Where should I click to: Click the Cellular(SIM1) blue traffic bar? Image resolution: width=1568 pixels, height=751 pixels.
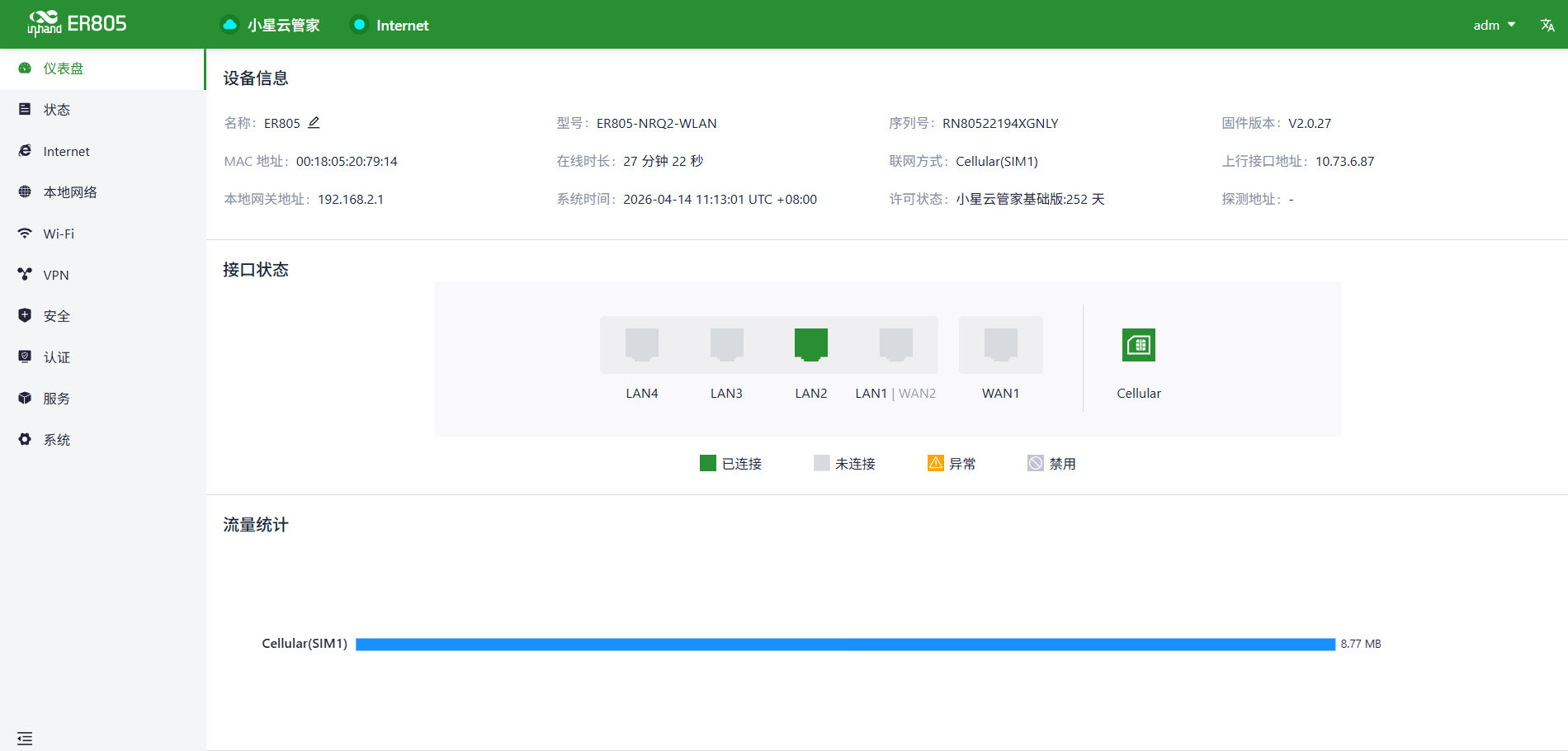point(845,645)
